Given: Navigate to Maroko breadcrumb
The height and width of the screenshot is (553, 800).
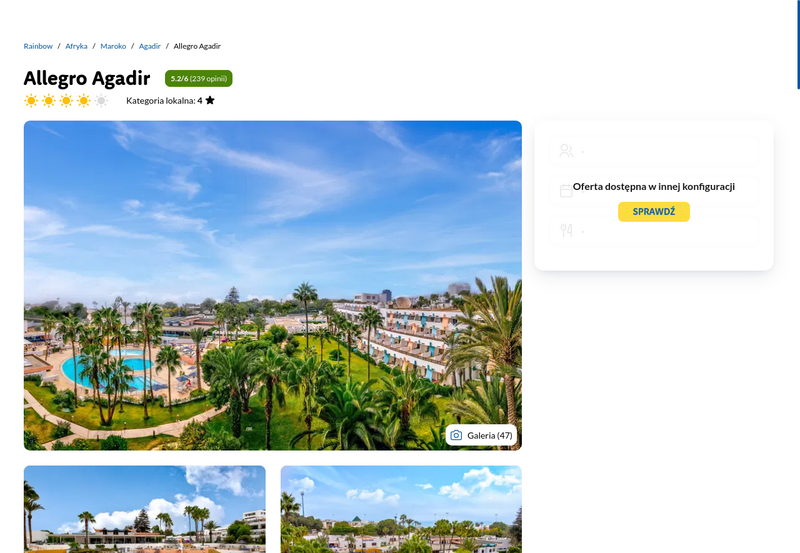Looking at the screenshot, I should (113, 46).
